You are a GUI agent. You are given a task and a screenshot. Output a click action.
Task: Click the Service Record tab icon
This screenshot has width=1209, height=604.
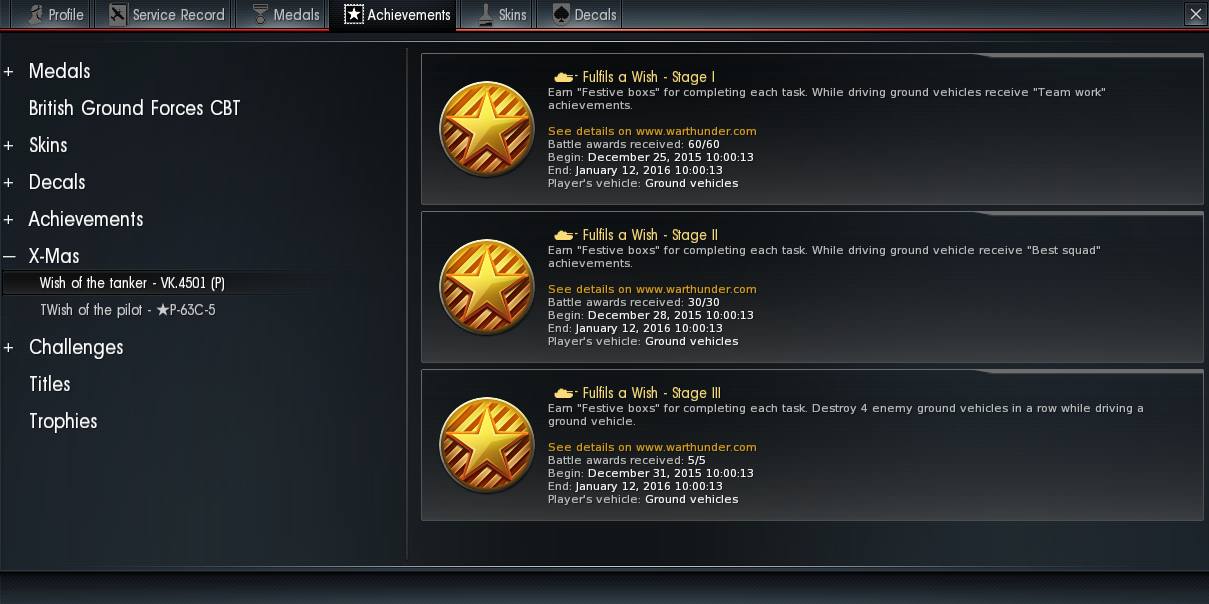point(119,14)
